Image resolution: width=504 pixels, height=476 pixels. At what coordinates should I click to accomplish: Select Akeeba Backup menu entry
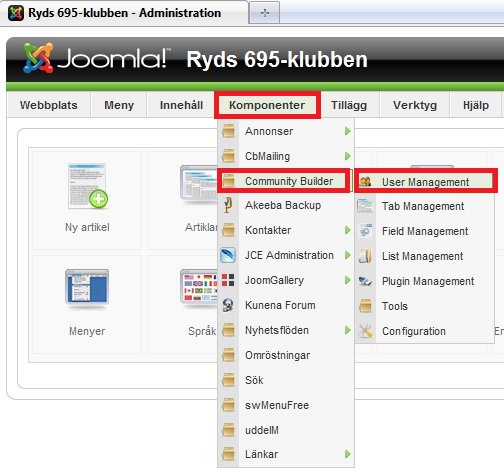[x=286, y=205]
